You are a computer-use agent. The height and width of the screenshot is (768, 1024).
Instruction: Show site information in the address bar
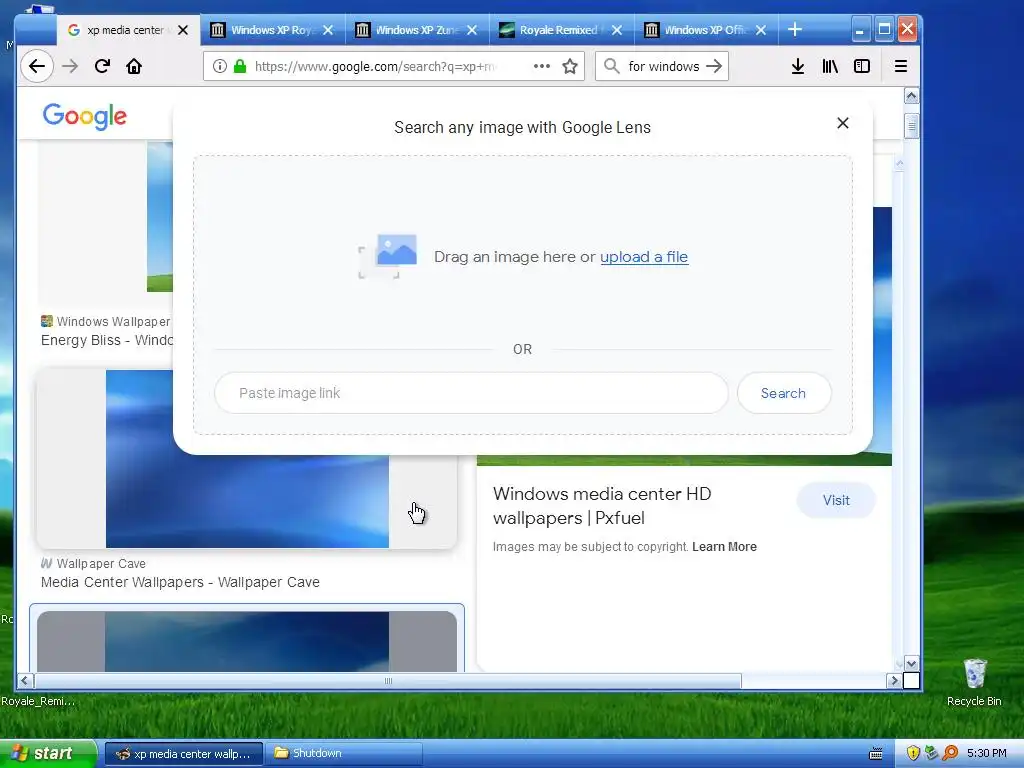click(220, 66)
